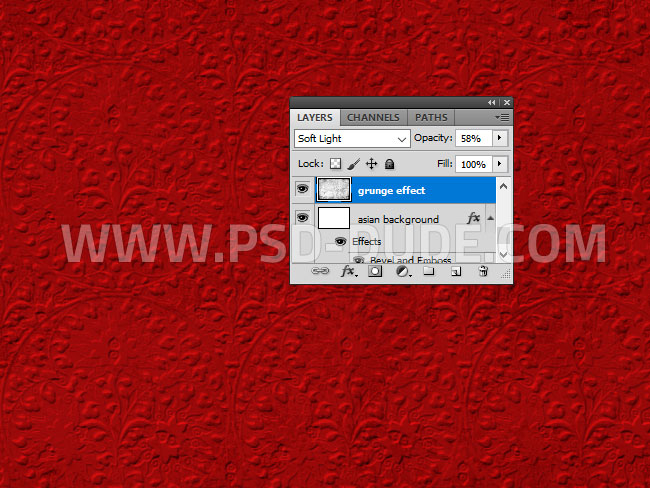
Task: Click the Opacity value field
Action: coord(473,138)
